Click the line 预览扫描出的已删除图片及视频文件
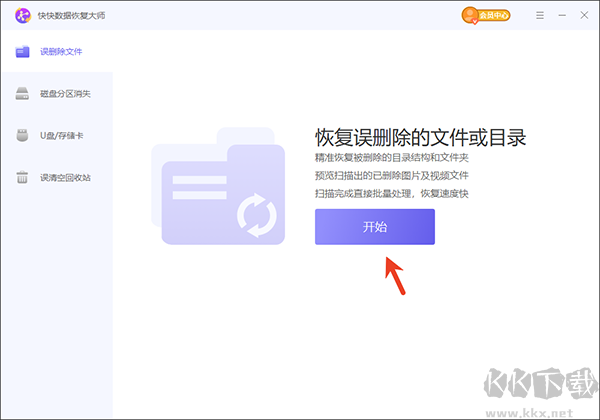This screenshot has width=600, height=420. pos(391,176)
